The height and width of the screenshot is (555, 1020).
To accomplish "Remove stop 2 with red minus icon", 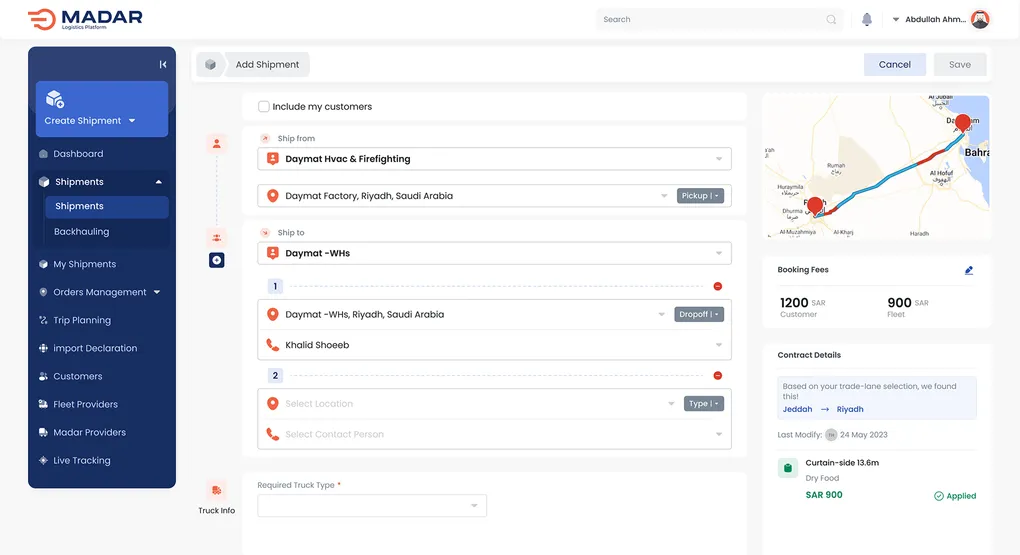I will [x=718, y=375].
